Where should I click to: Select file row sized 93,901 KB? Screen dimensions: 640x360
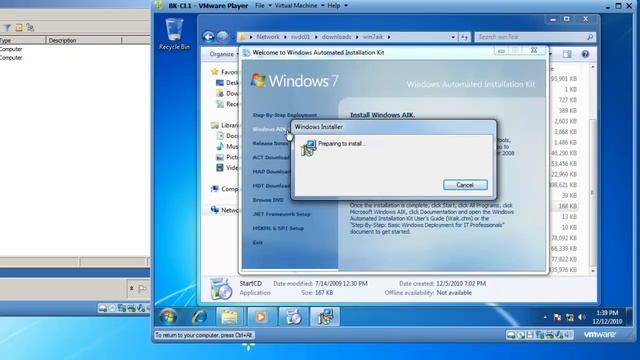point(564,79)
